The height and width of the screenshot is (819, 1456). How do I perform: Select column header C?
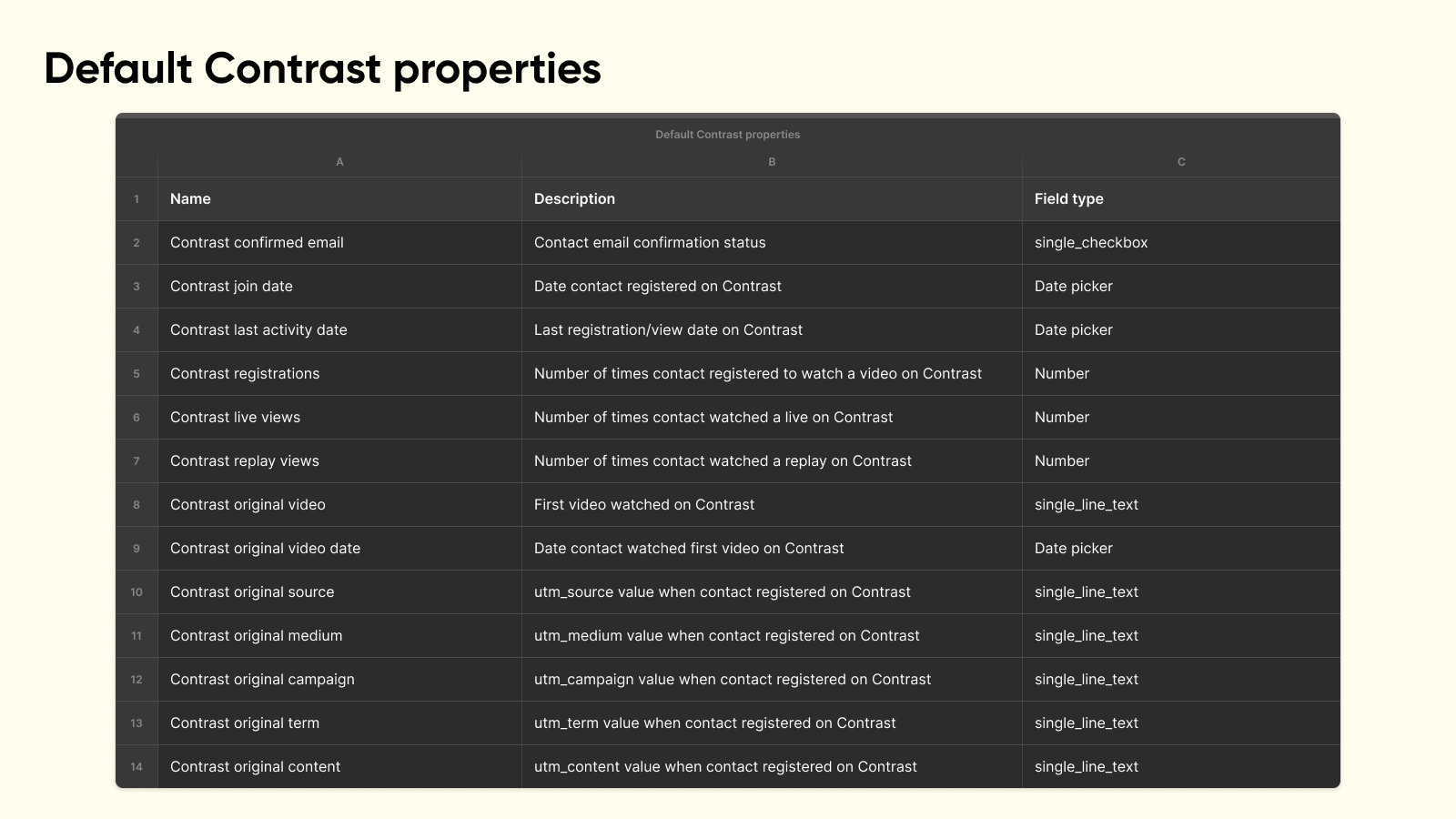tap(1180, 161)
